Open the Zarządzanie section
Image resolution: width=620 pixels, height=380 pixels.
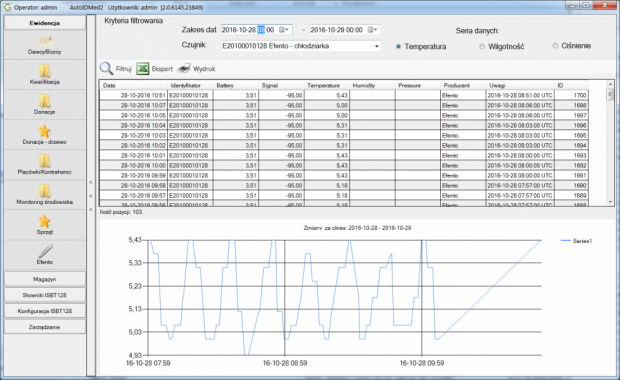tap(45, 327)
